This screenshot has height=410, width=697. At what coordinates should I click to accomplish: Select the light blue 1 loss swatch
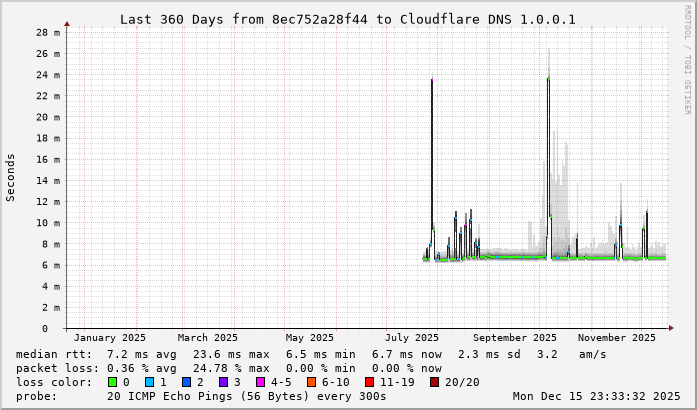149,382
